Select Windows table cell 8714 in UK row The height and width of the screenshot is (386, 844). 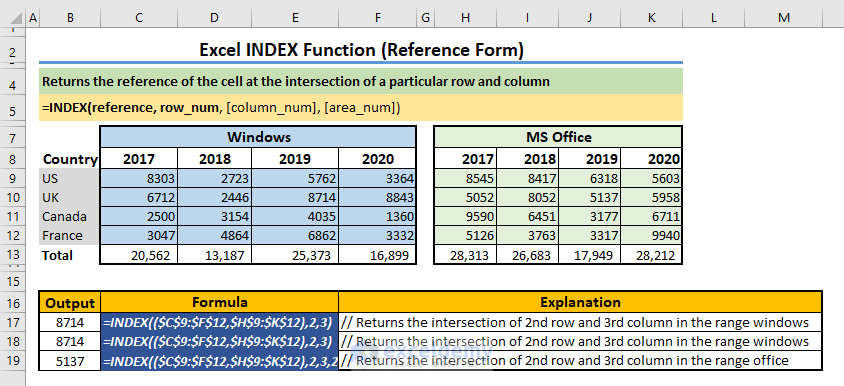pyautogui.click(x=295, y=198)
